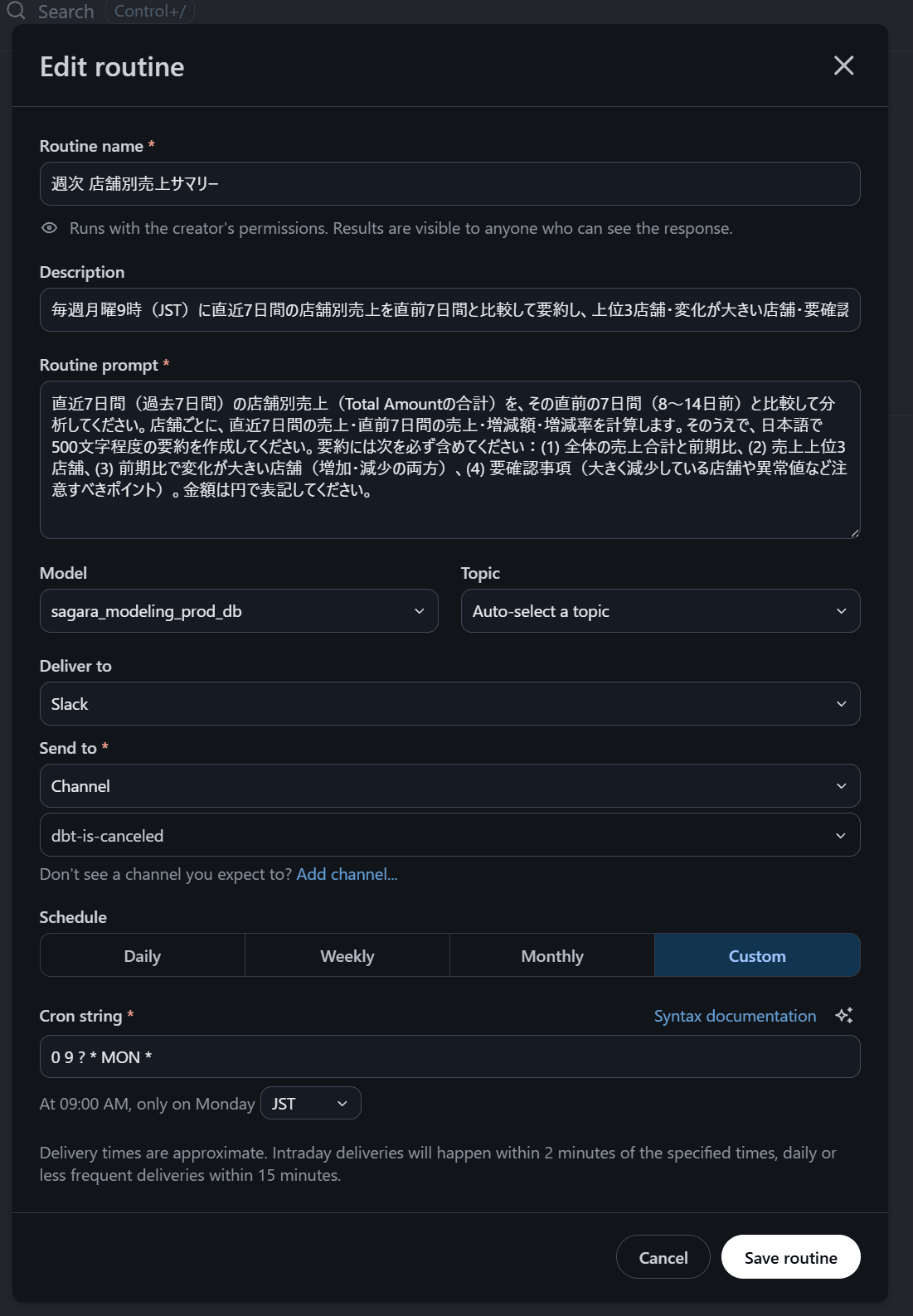Click the Add channel... link

point(347,874)
